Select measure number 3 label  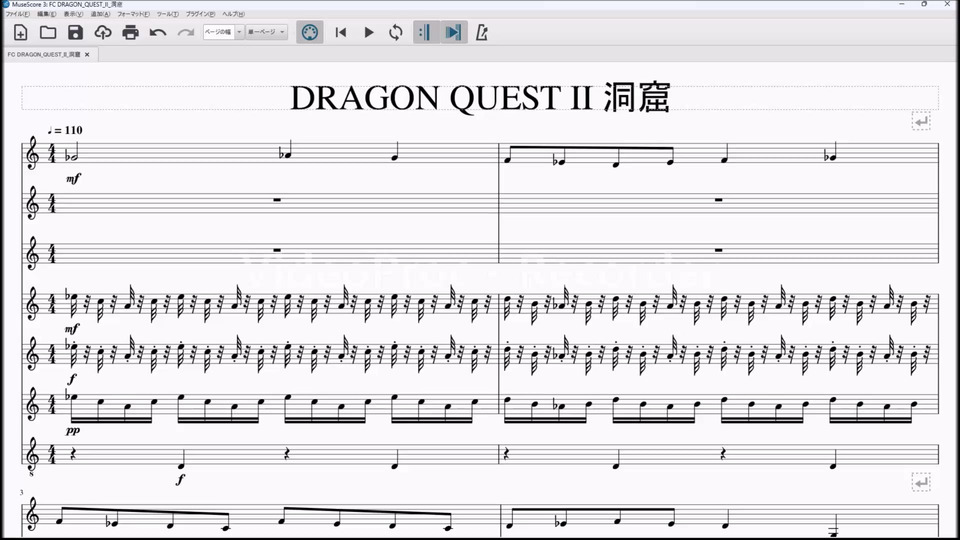(x=21, y=493)
